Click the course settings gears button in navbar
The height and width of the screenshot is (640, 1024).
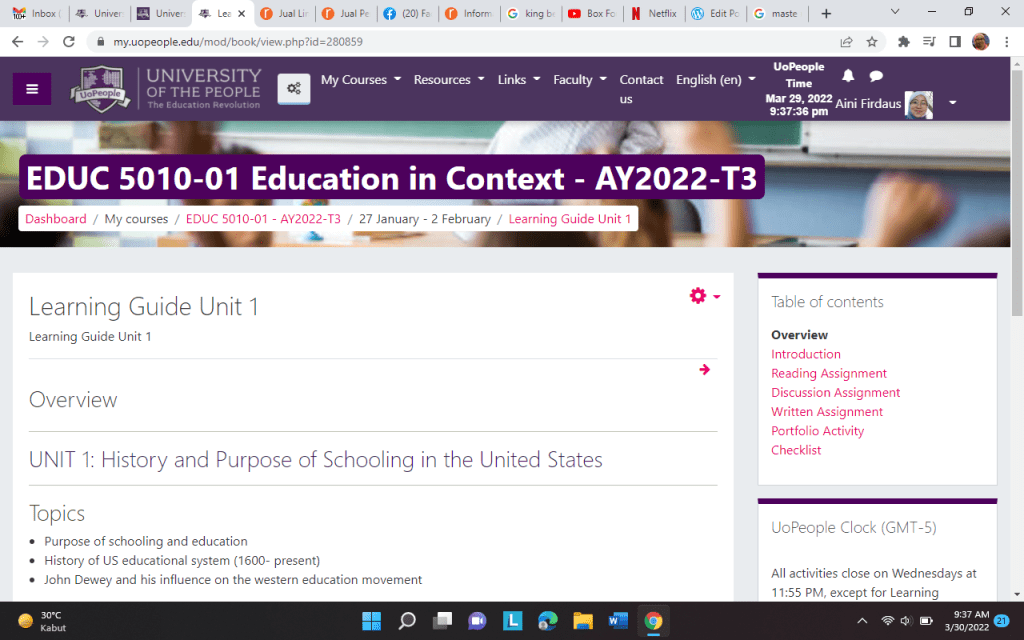tap(294, 89)
